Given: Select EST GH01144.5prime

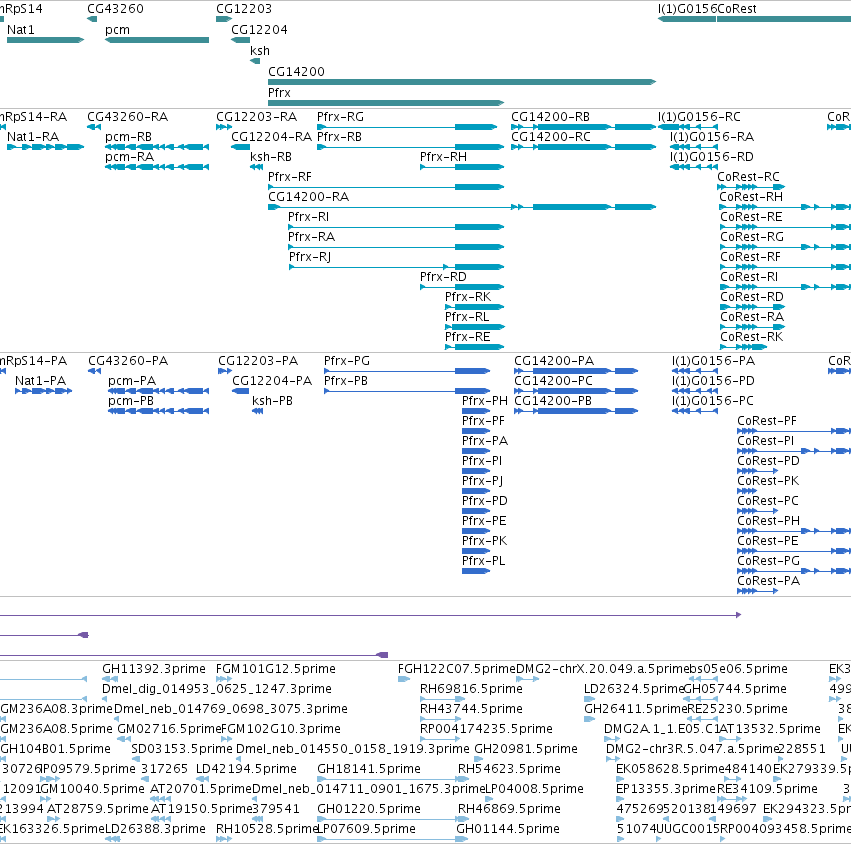Looking at the screenshot, I should pyautogui.click(x=461, y=839).
